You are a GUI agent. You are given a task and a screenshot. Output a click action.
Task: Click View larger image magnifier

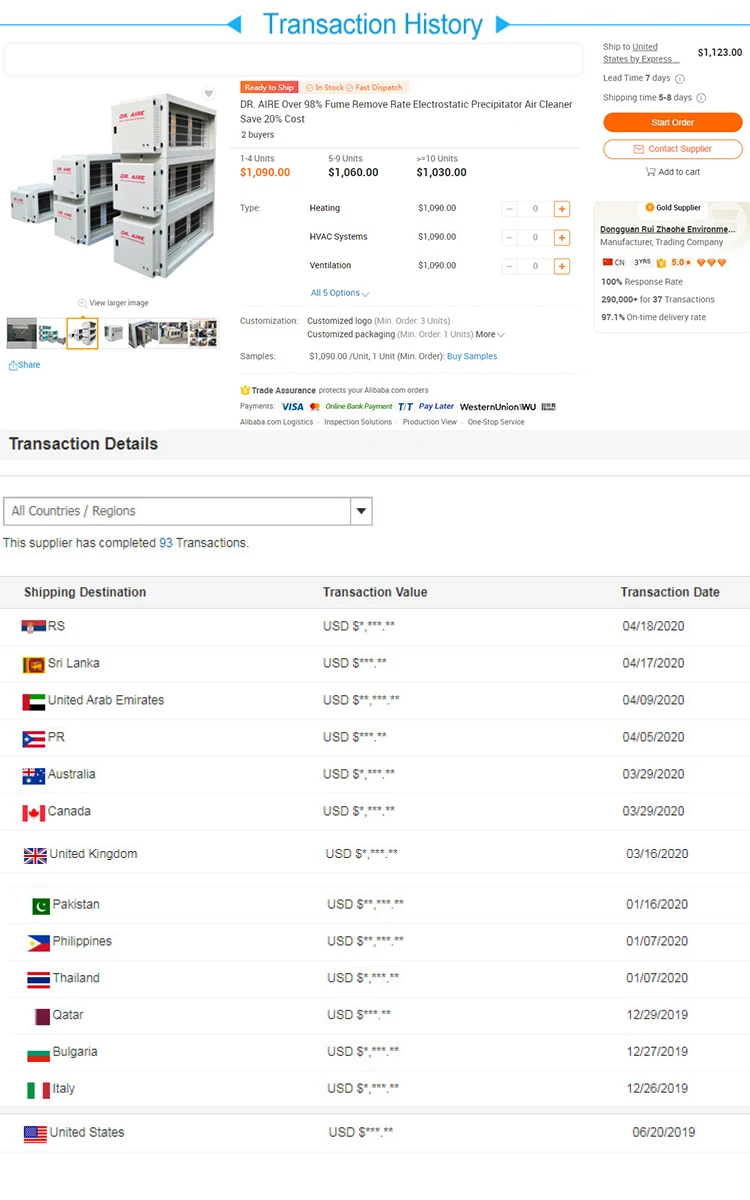[x=82, y=303]
